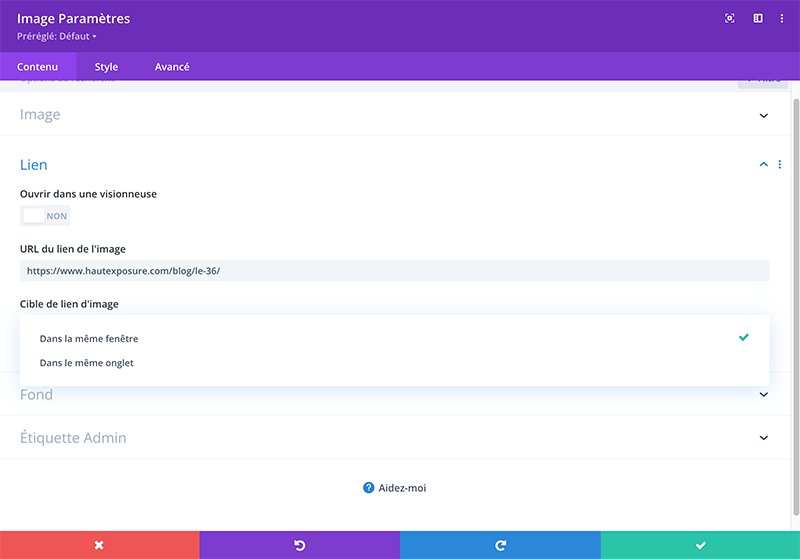Click the Lien section title
This screenshot has width=800, height=559.
click(x=34, y=165)
